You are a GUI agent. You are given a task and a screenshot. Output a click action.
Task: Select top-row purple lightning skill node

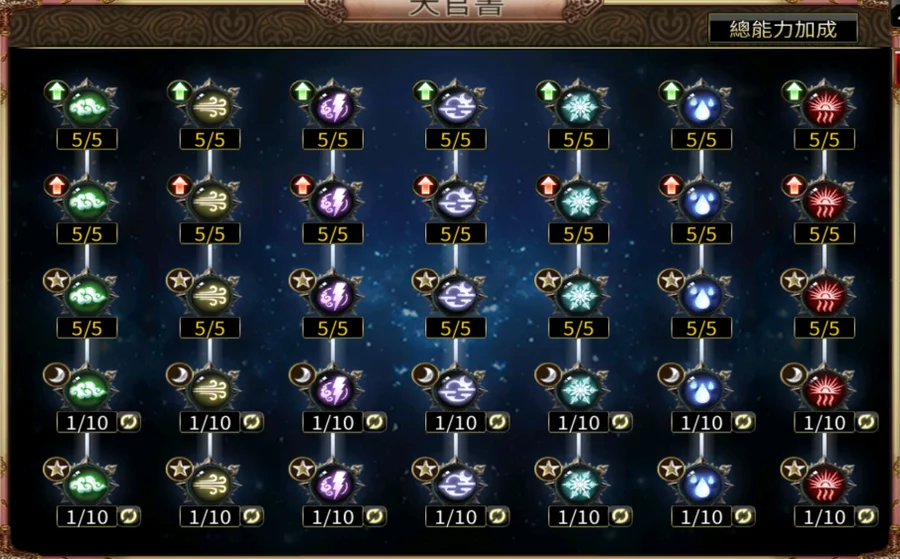(333, 107)
